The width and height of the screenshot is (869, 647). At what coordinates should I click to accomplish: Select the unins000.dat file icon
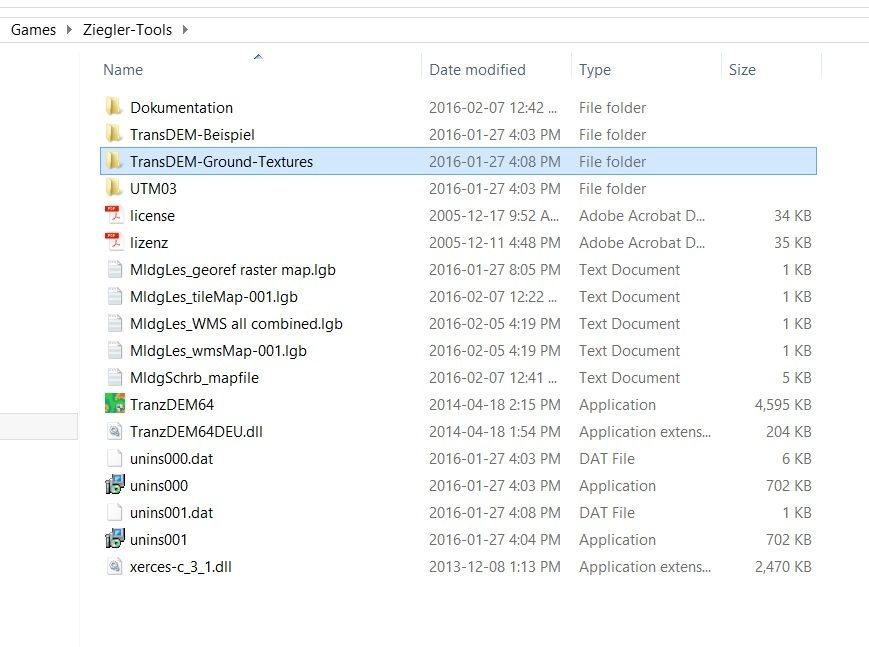114,459
